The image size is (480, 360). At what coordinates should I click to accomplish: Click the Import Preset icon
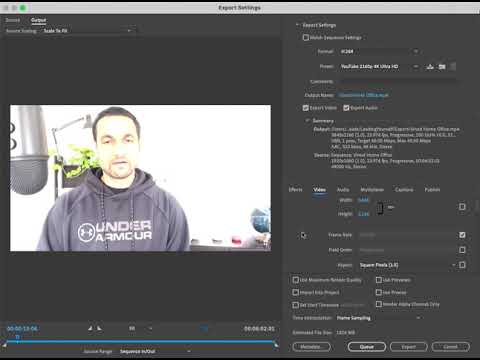442,67
